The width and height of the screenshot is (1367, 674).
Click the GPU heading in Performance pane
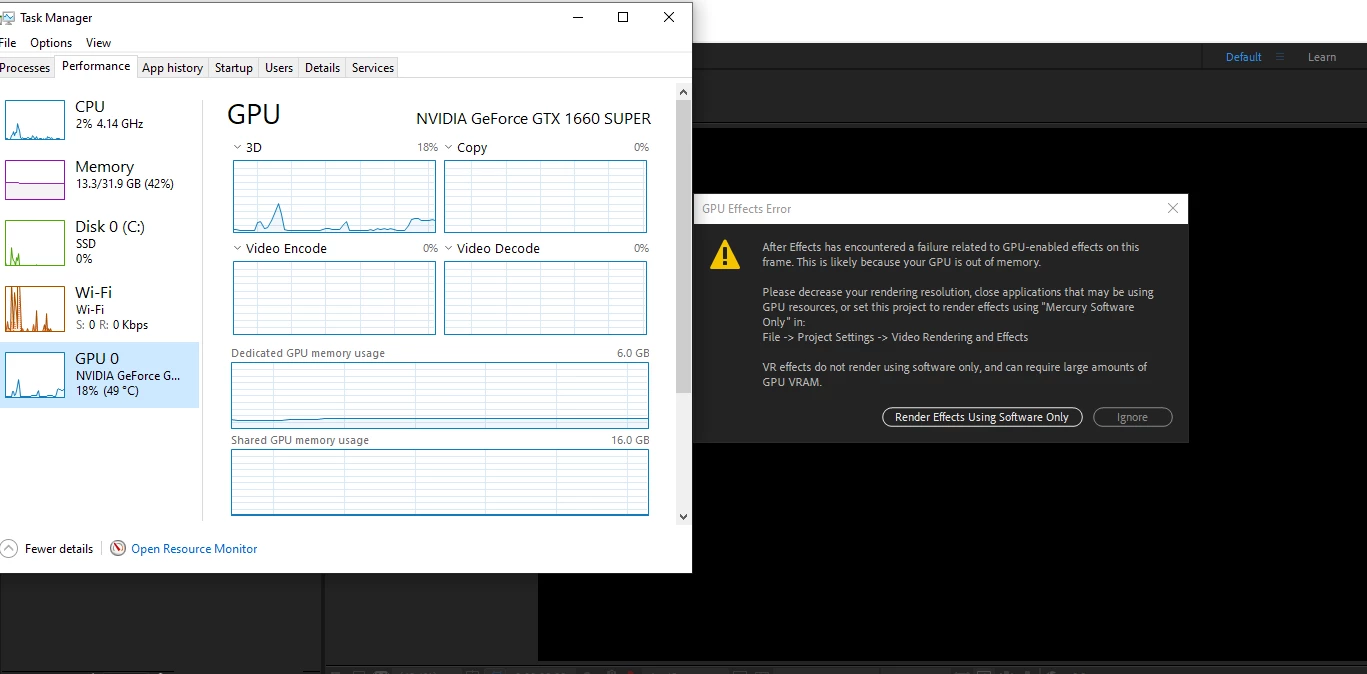tap(254, 114)
